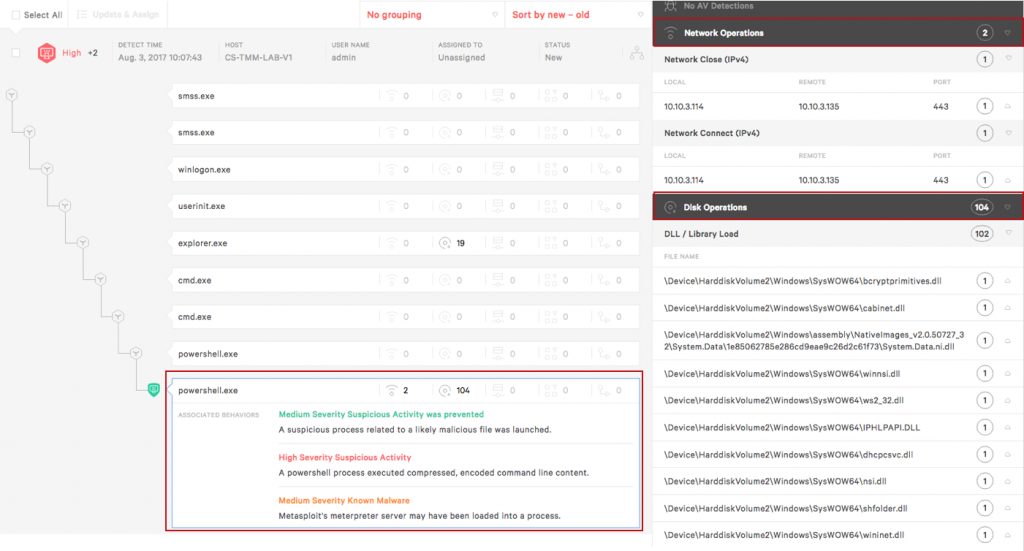Click the No AV Detections bug icon

[670, 6]
